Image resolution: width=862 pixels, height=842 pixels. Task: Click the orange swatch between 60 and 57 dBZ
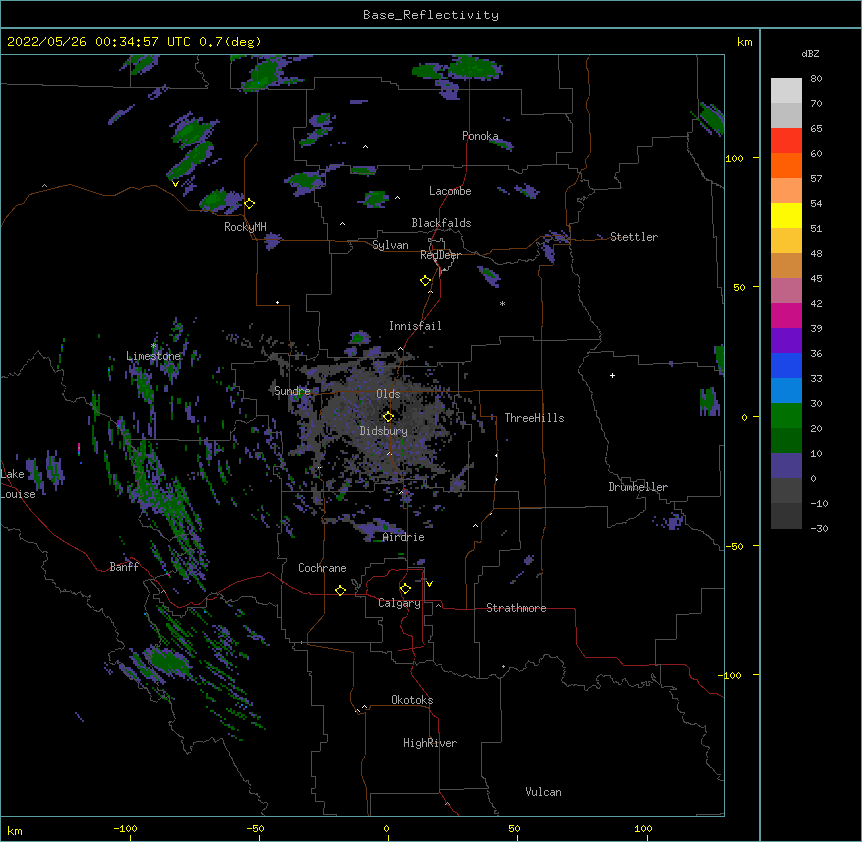[x=786, y=165]
